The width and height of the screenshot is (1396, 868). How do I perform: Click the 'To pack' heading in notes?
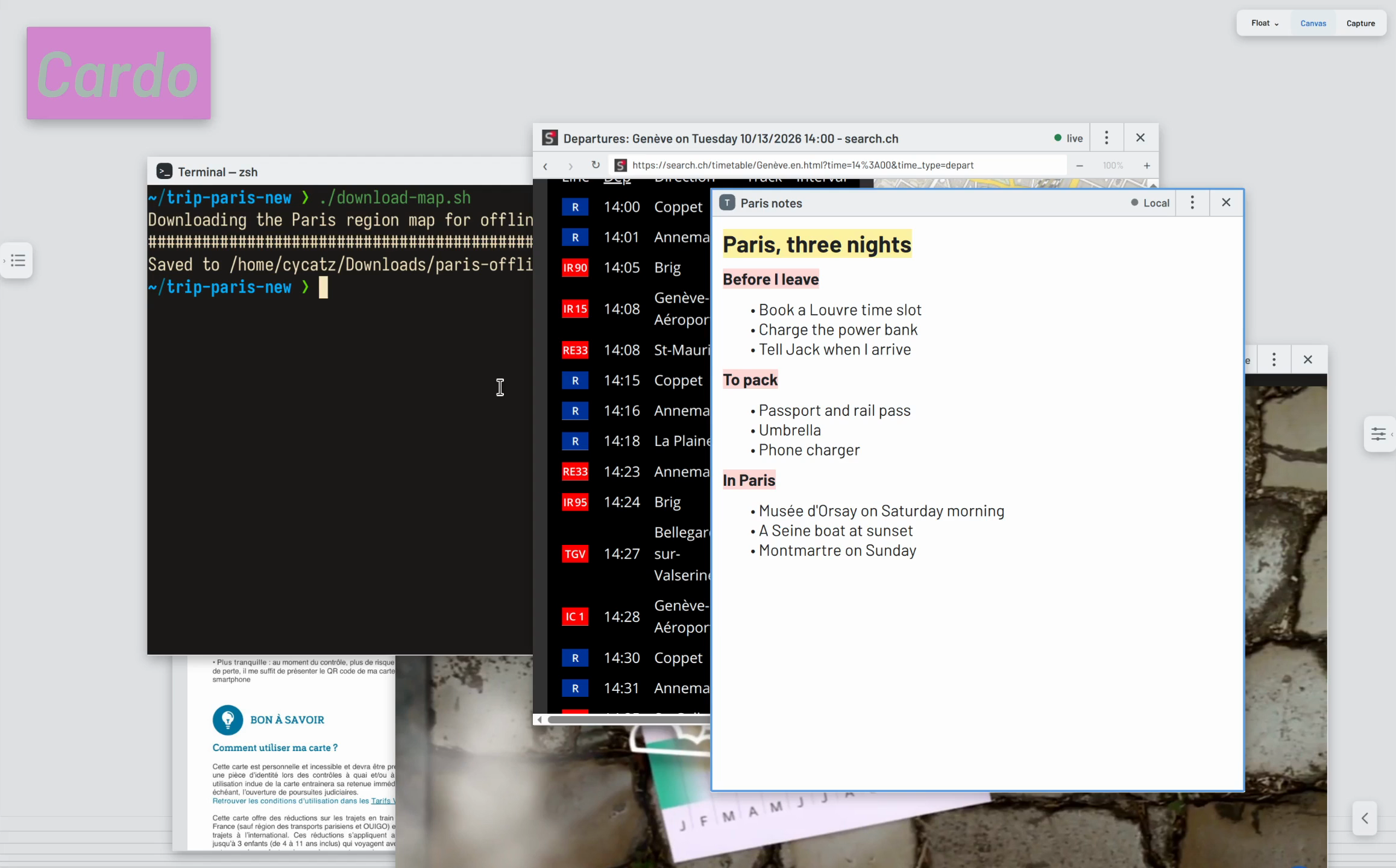point(750,380)
